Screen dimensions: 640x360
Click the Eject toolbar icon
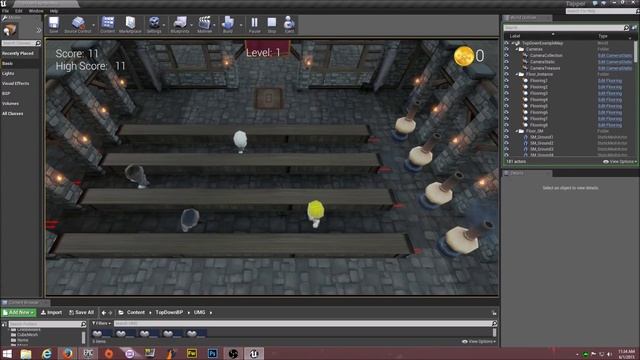coord(289,24)
